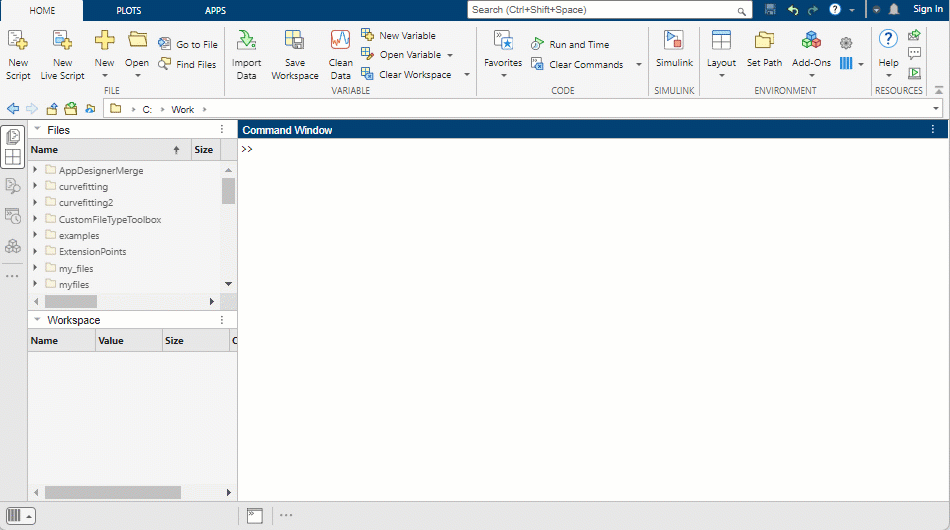Click the Import Data icon
Viewport: 950px width, 530px height.
(x=246, y=42)
